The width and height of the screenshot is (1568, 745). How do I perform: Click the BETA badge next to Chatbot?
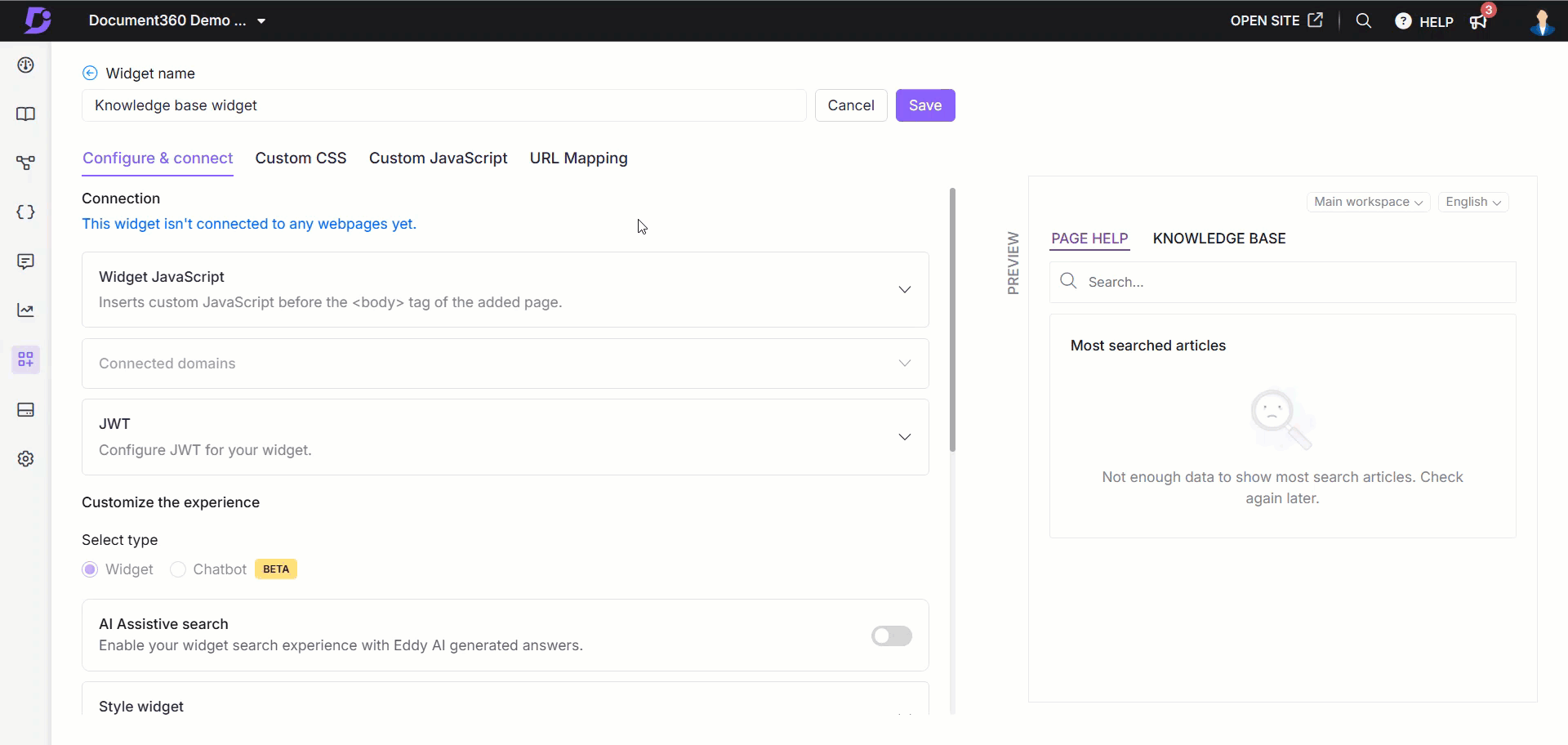point(276,569)
